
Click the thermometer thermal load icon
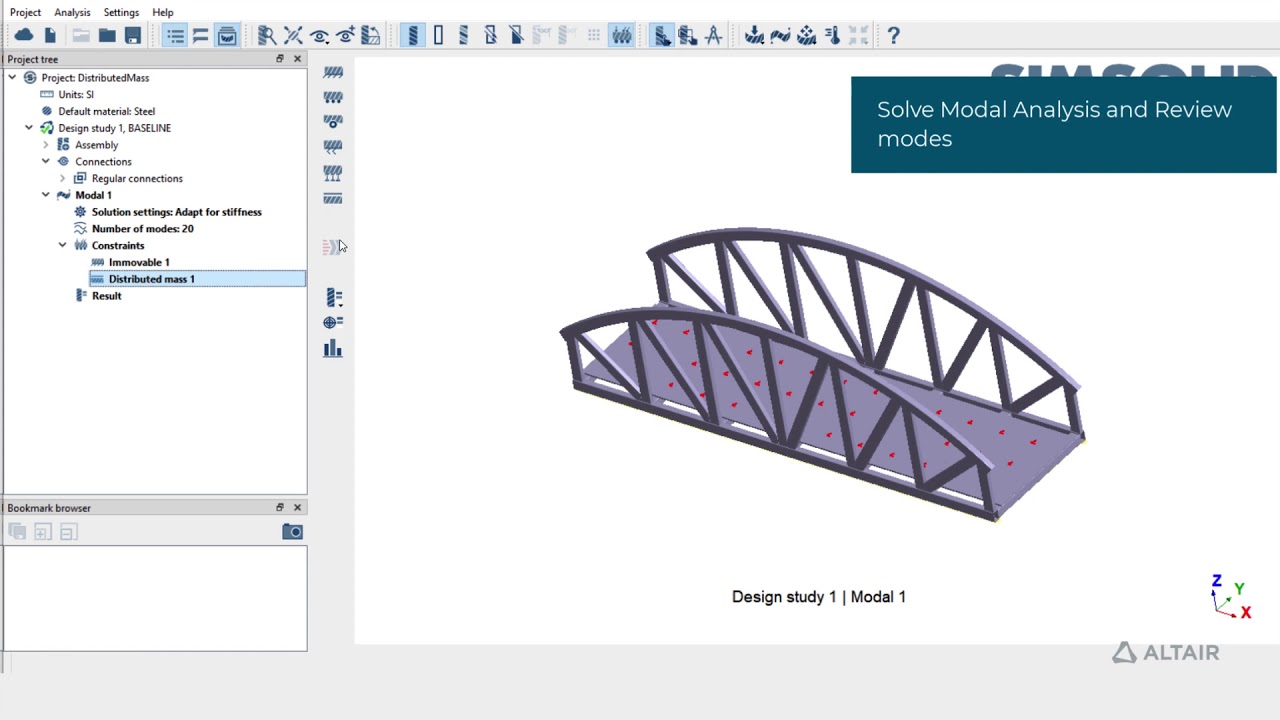click(832, 36)
